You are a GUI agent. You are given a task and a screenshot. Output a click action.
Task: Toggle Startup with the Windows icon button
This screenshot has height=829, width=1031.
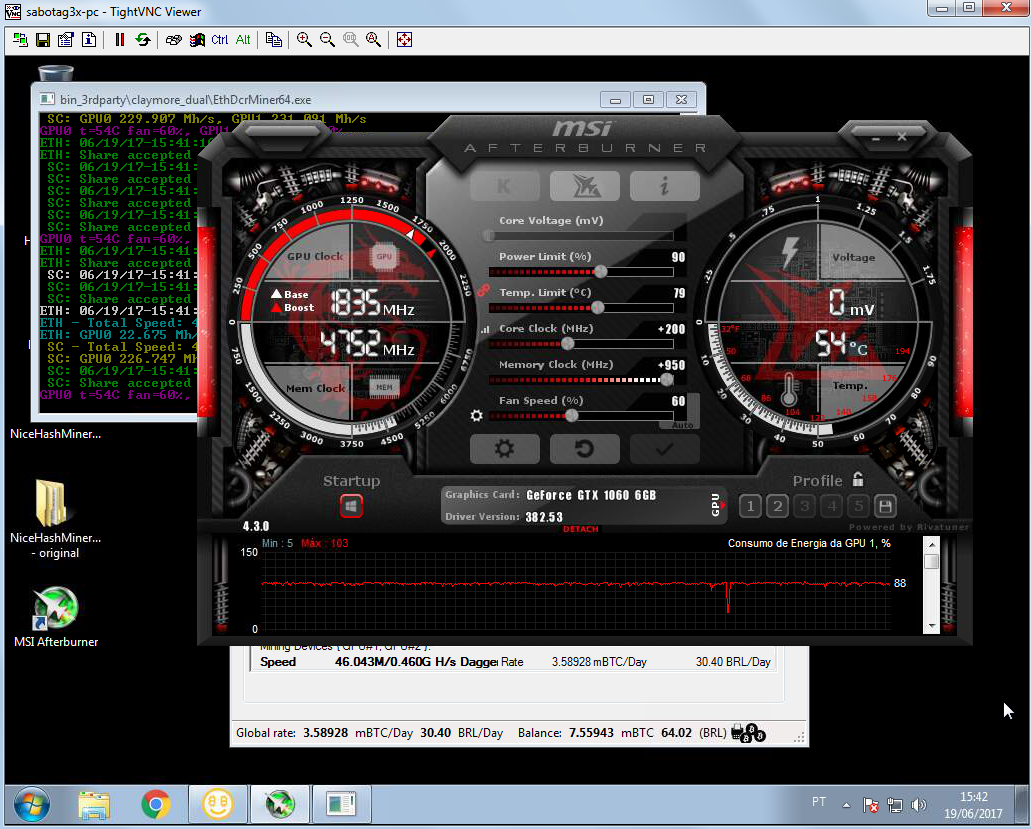pyautogui.click(x=351, y=506)
